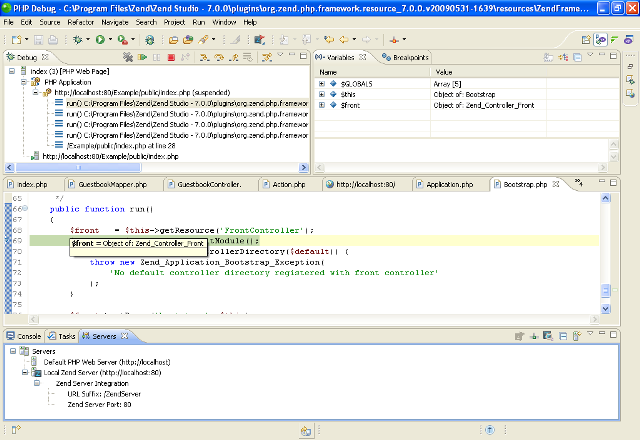This screenshot has width=640, height=440.
Task: Click the Run External Tools icon
Action: (122, 40)
